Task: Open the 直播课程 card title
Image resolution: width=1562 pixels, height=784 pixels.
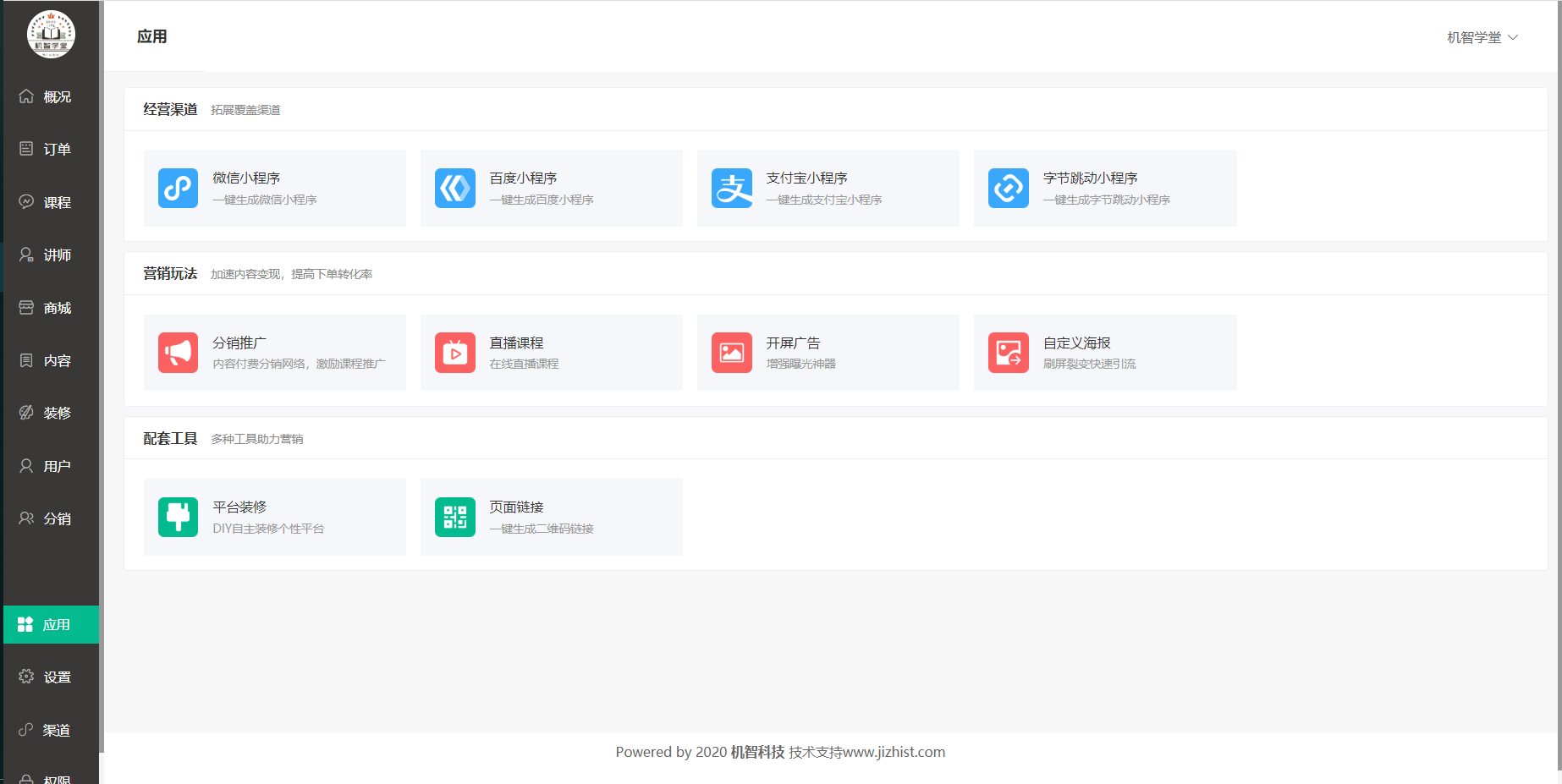Action: (516, 343)
